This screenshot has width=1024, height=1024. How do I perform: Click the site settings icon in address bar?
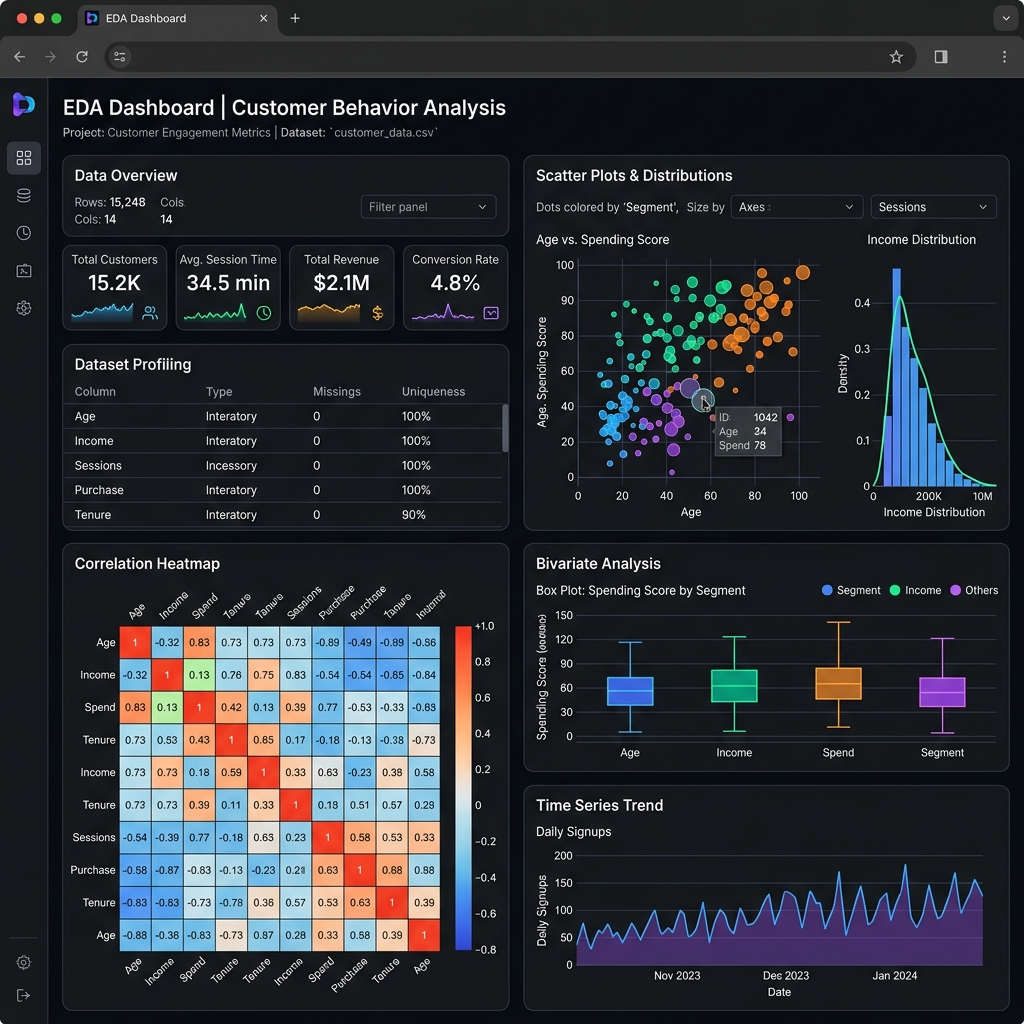pyautogui.click(x=120, y=57)
